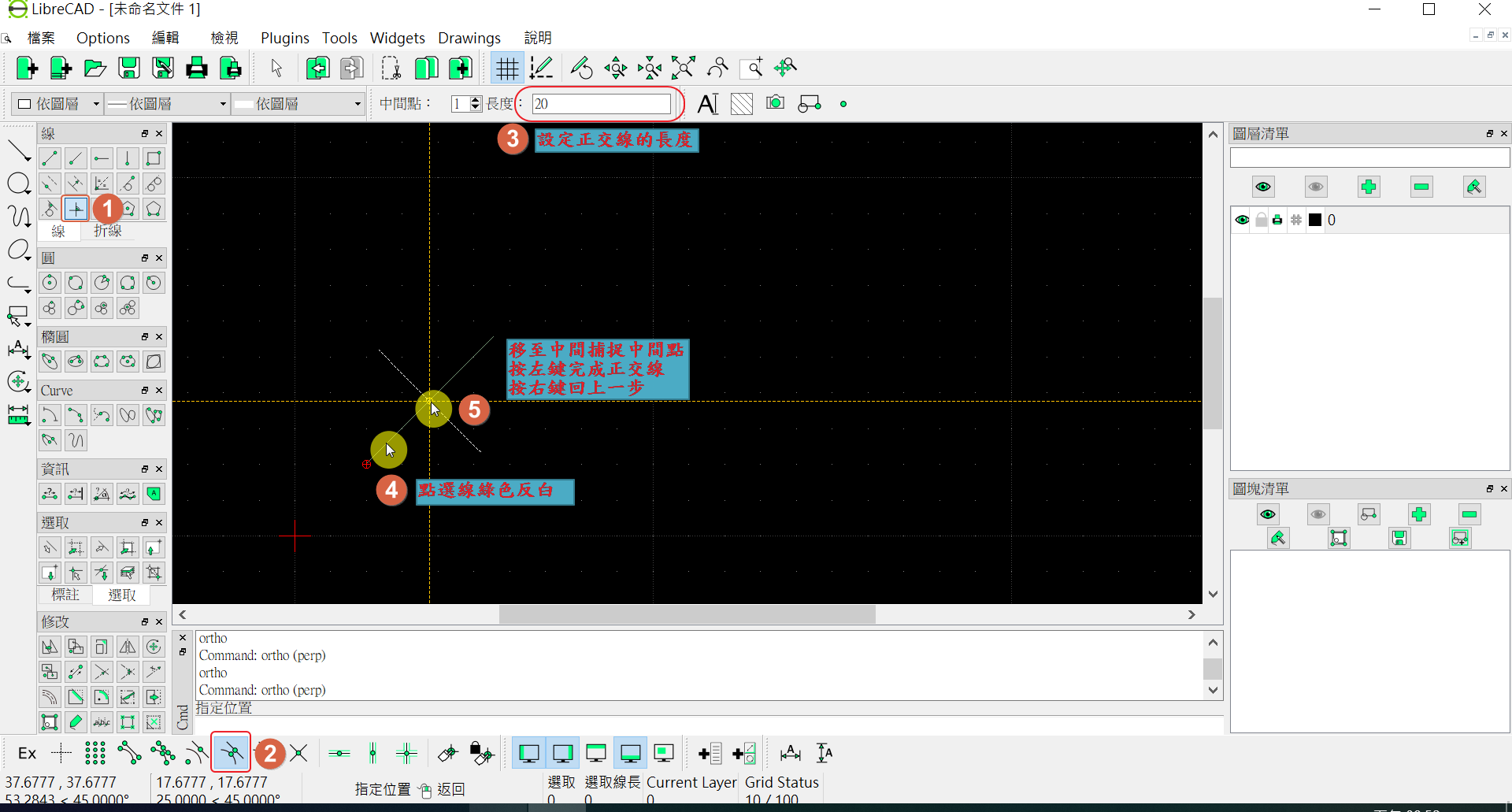Toggle snap on intersection
This screenshot has width=1512, height=812.
click(x=298, y=753)
